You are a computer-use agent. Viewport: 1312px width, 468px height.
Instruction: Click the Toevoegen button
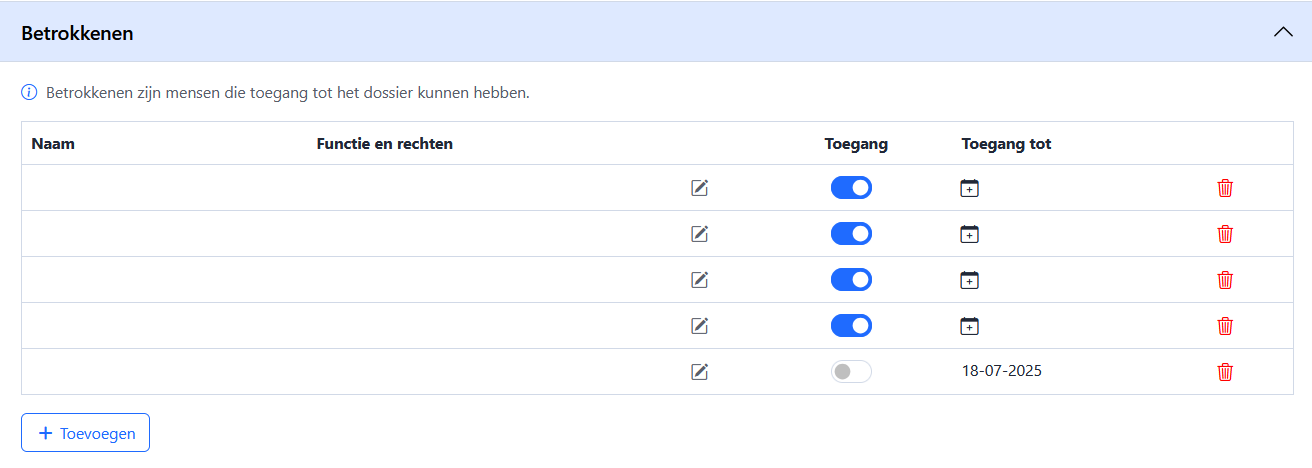tap(86, 433)
